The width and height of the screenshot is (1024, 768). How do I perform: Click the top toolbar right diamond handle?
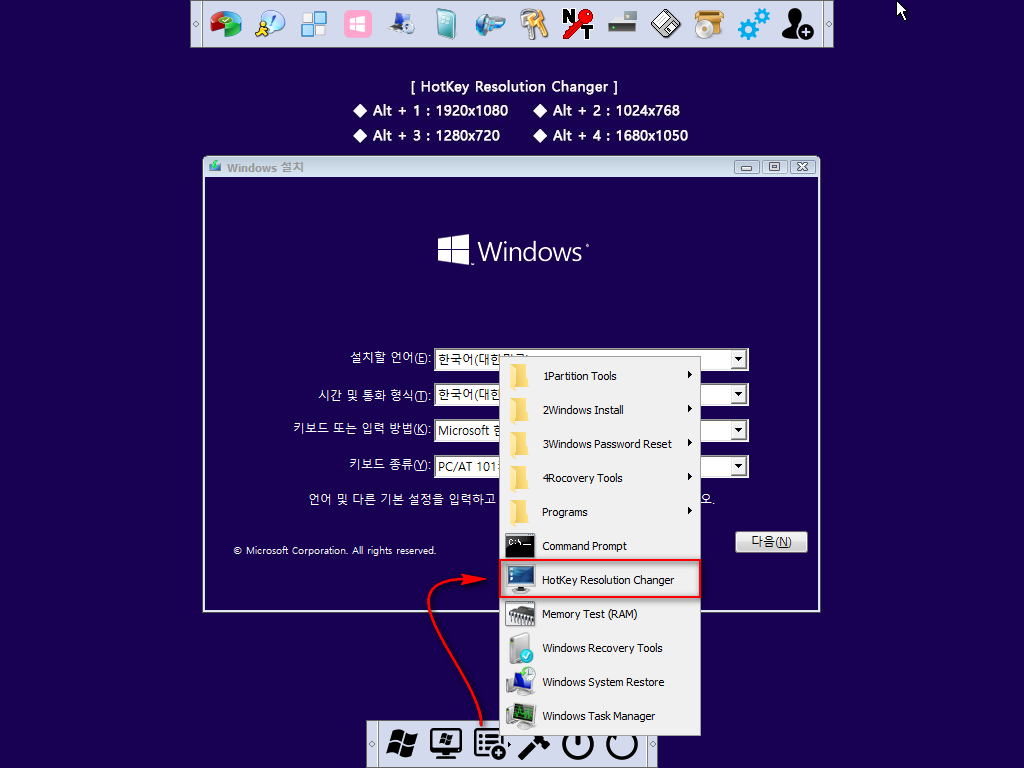pyautogui.click(x=828, y=24)
